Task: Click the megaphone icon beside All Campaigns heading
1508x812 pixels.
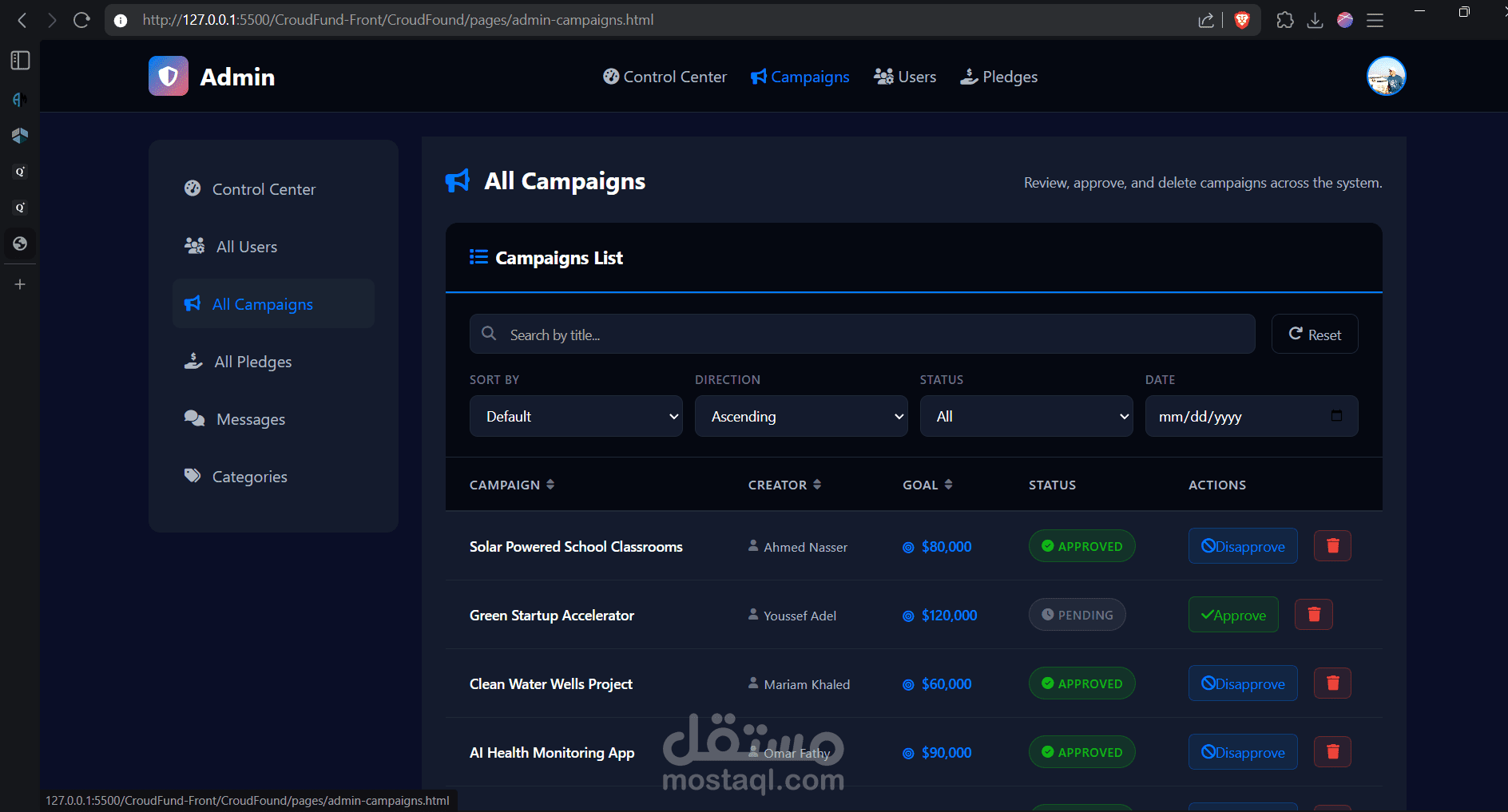Action: 458,181
